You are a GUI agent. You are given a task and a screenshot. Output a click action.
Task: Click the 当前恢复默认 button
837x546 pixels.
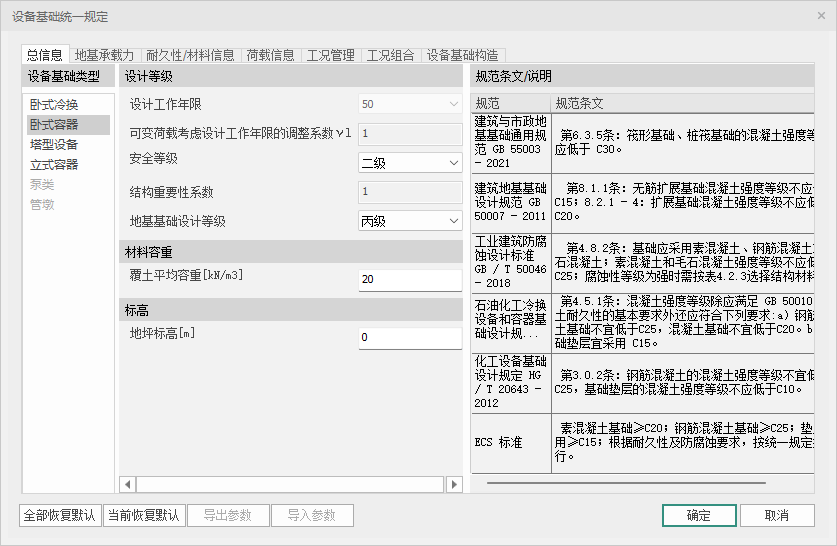pos(143,516)
